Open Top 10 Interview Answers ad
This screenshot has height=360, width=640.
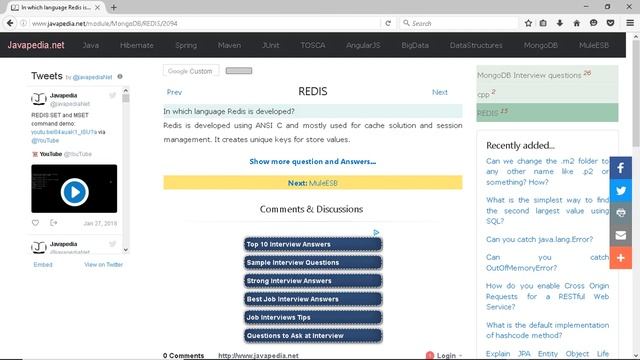coord(313,244)
